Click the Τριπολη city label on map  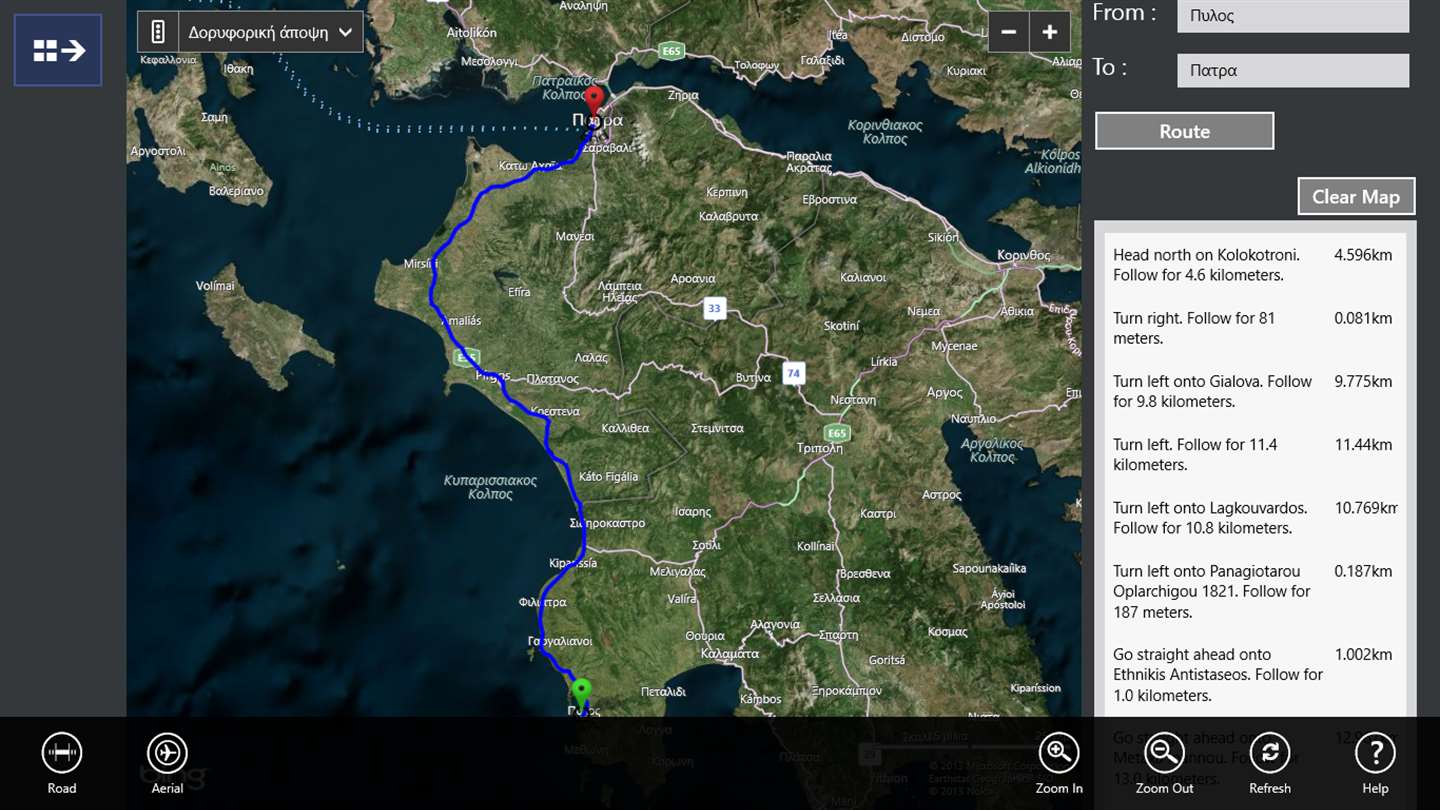[x=820, y=448]
